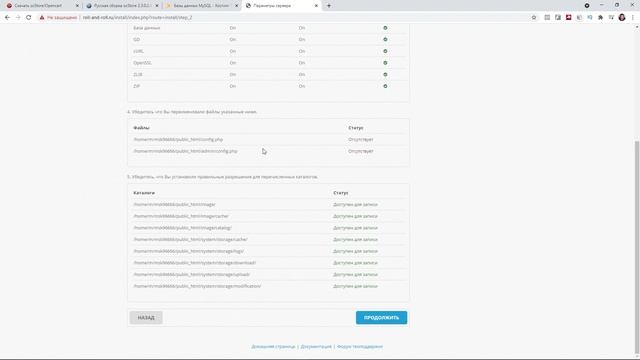Focus the browser address bar URL
Viewport: 640px width, 360px height.
[137, 18]
